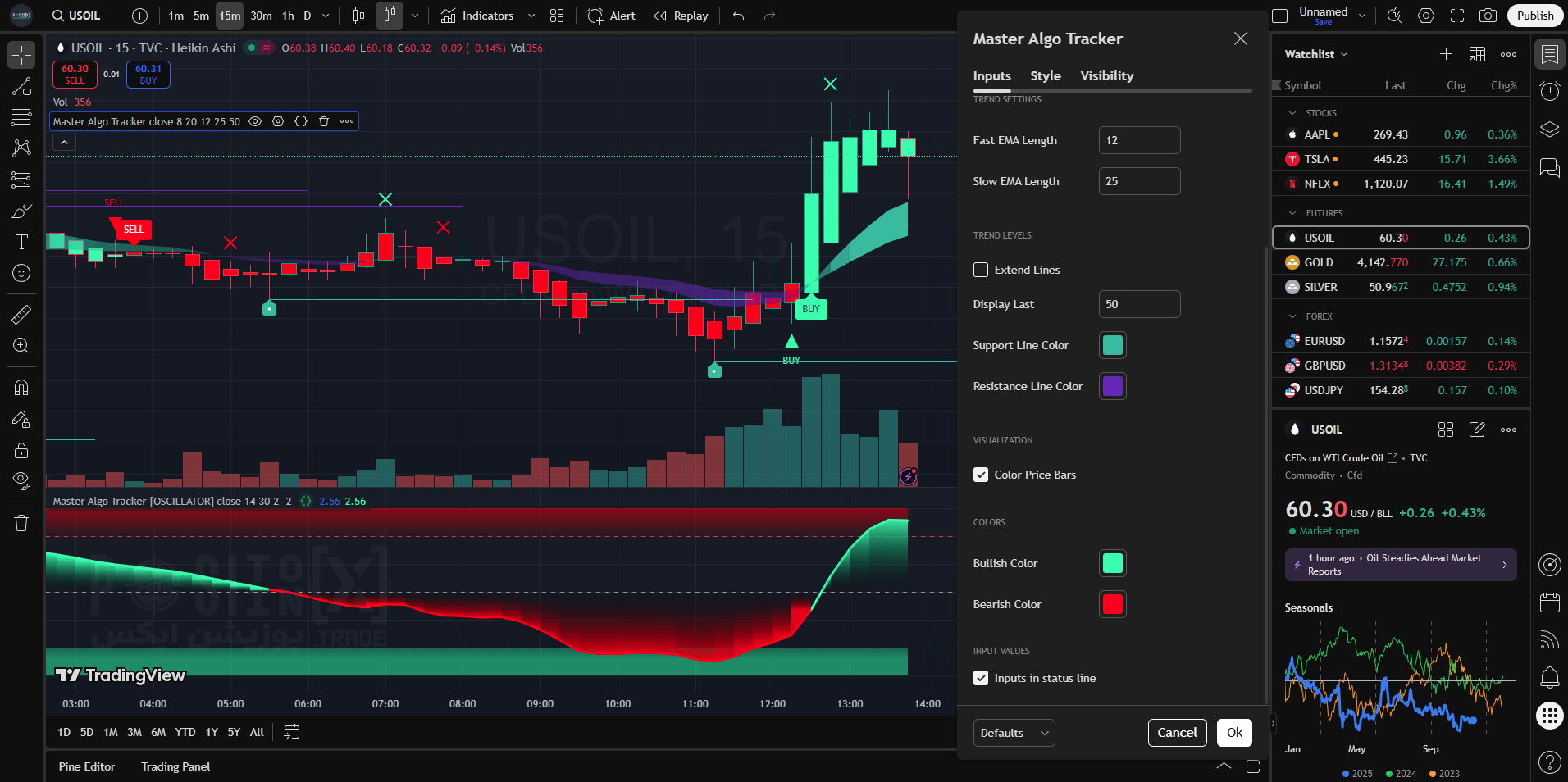Click the trash icon to remove drawings

pos(21,523)
